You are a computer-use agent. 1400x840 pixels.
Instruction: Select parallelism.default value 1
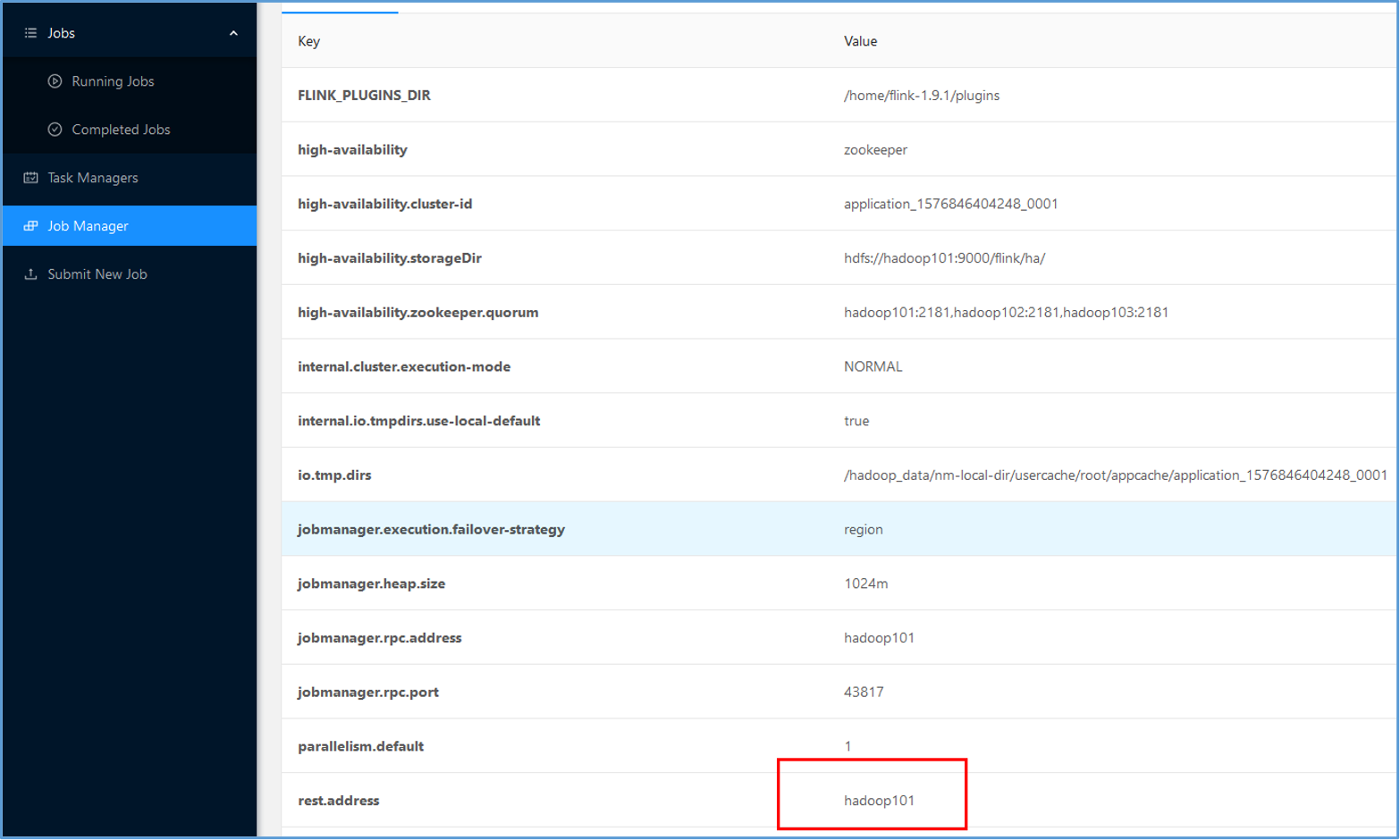point(848,746)
